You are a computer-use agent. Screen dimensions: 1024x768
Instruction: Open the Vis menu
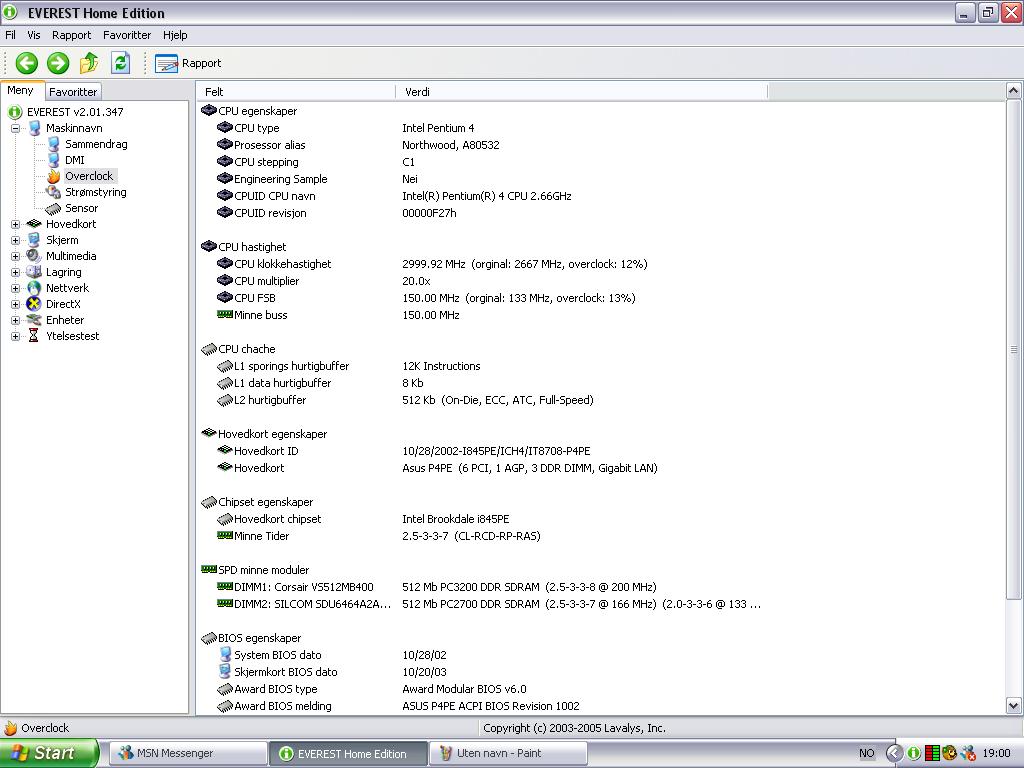click(33, 35)
